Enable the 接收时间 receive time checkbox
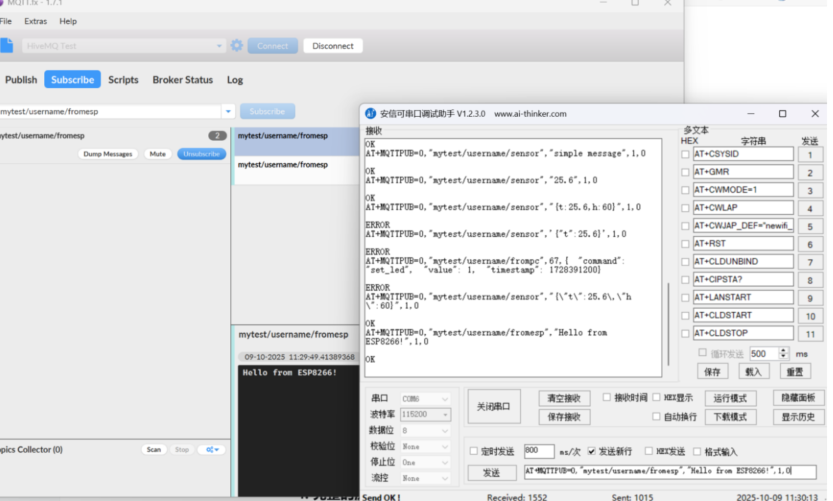The height and width of the screenshot is (501, 833). (x=607, y=397)
